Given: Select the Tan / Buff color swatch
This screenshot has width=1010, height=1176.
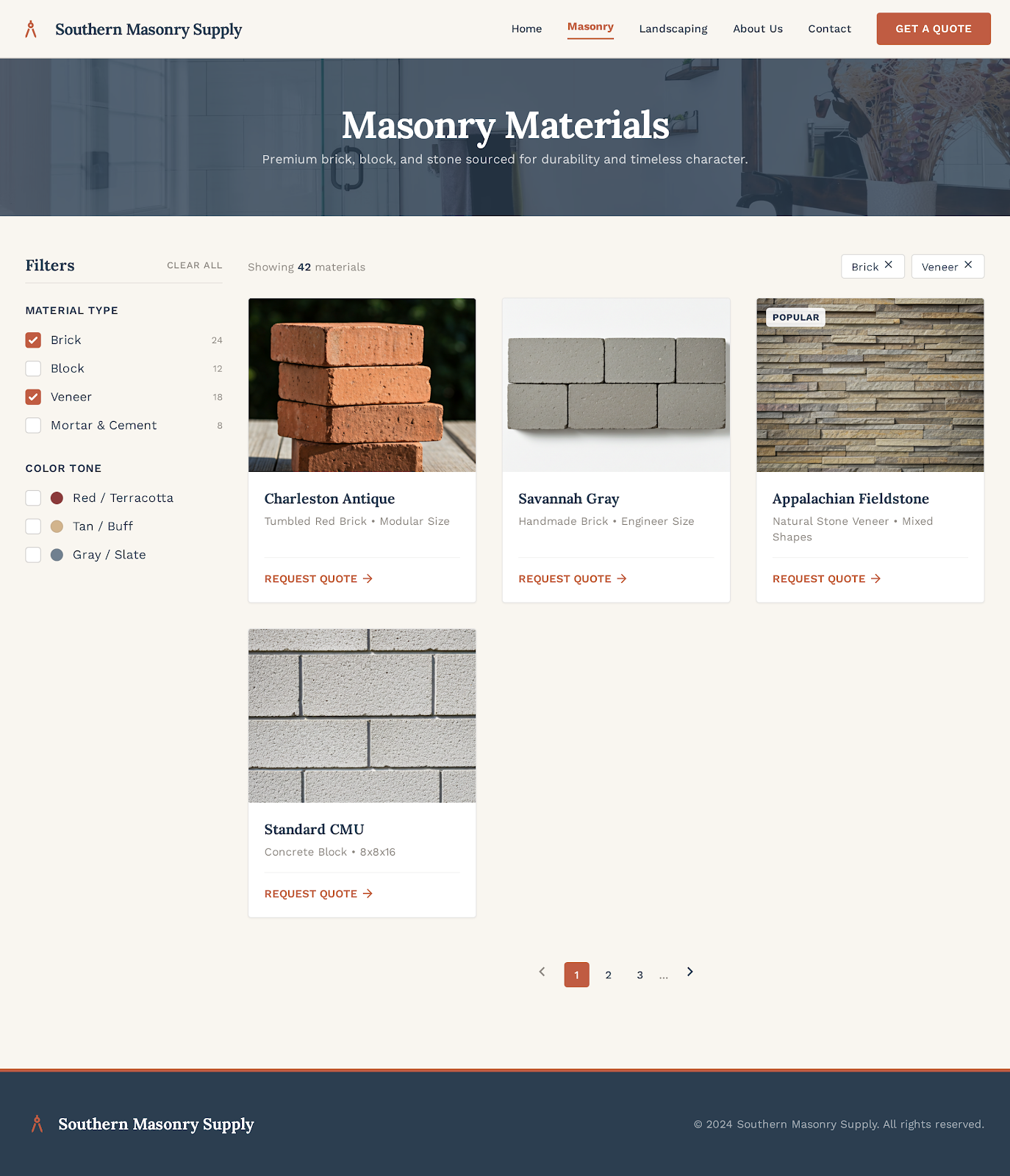Looking at the screenshot, I should click(x=57, y=526).
